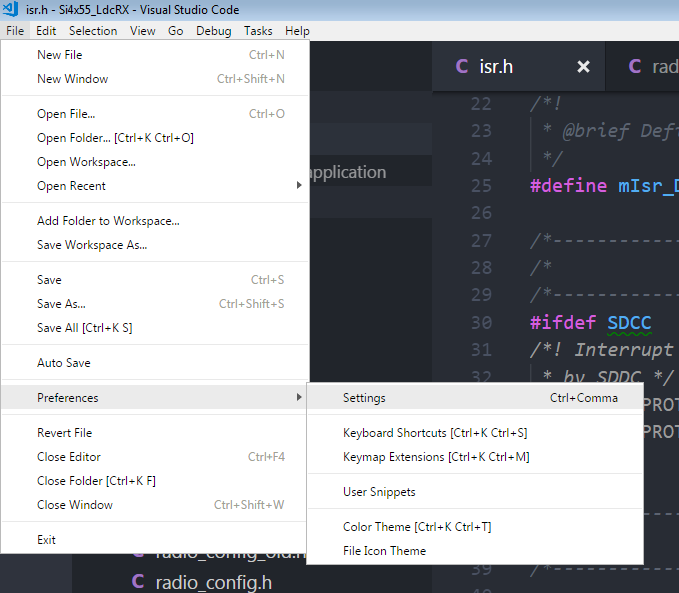Open the Debug menu in menu bar
This screenshot has width=679, height=593.
(213, 31)
